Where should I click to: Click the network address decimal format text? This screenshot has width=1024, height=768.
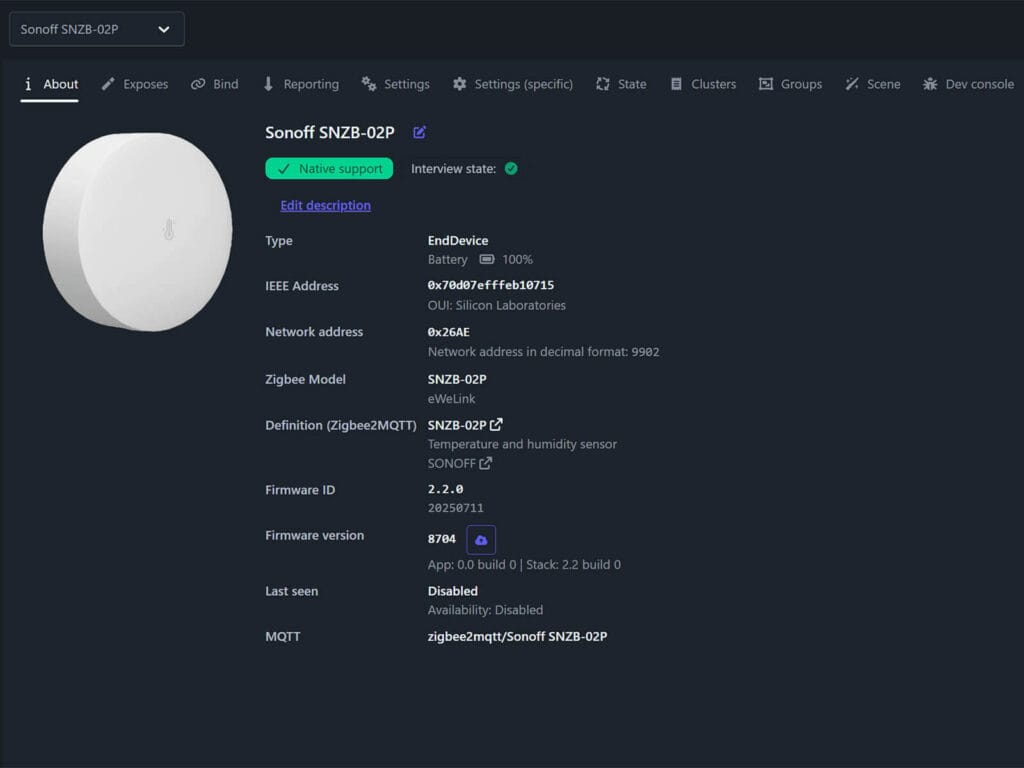pyautogui.click(x=543, y=351)
